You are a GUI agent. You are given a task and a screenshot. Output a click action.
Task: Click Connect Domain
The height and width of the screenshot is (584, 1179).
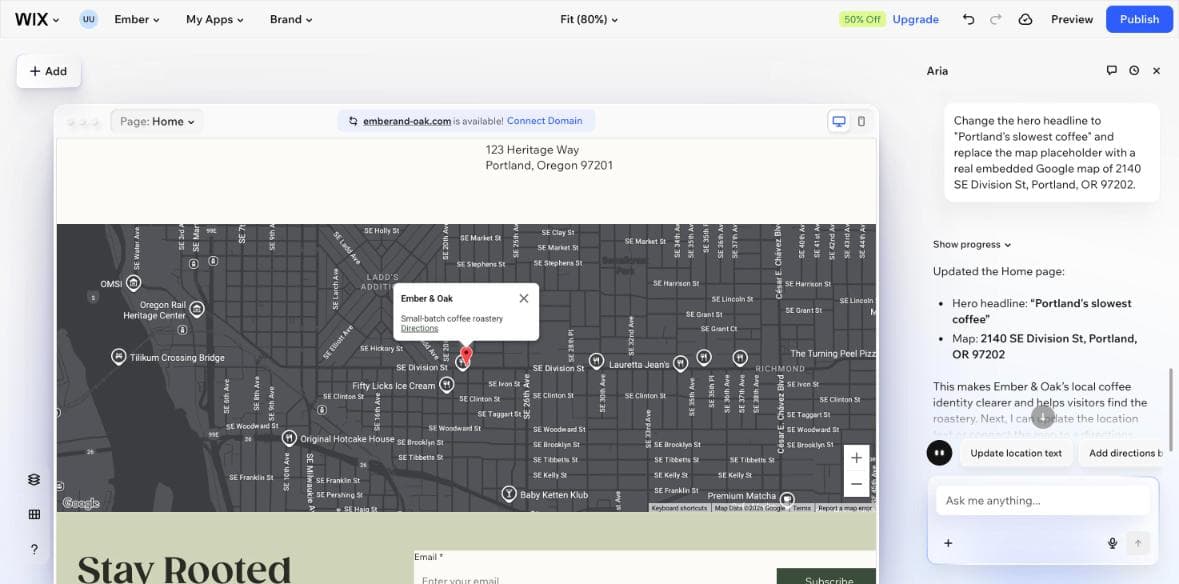tap(544, 121)
